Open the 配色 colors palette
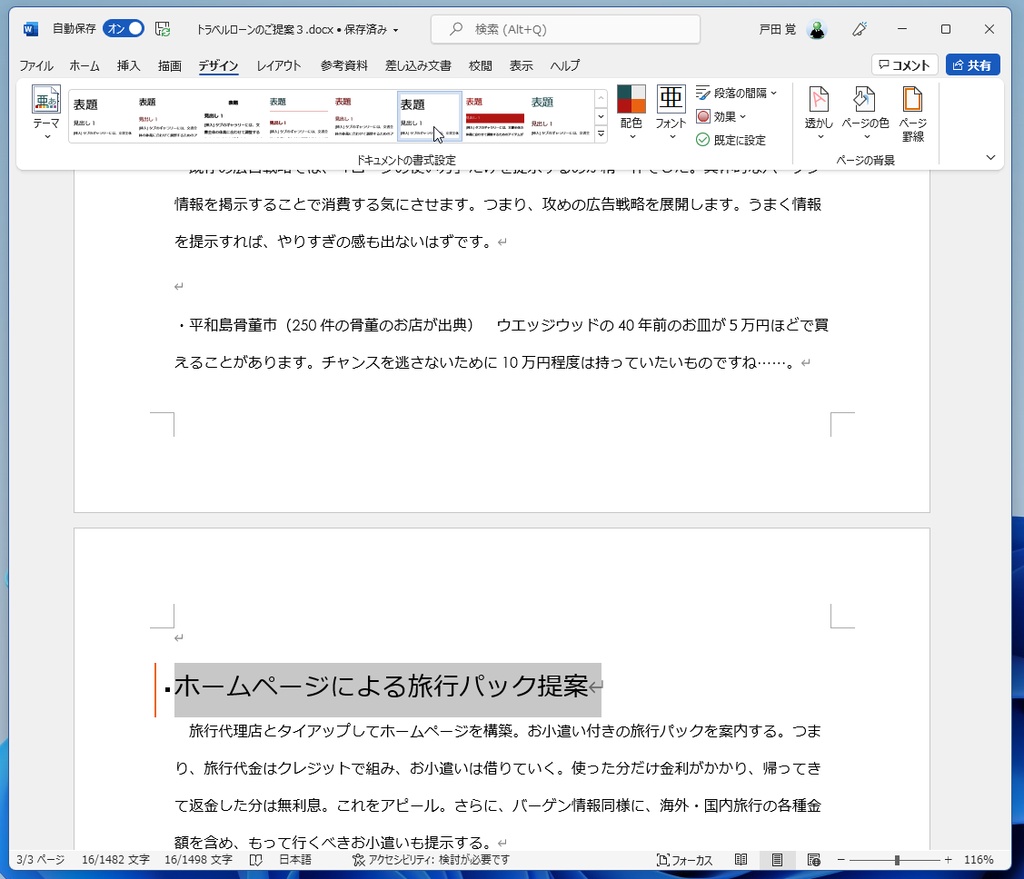The image size is (1024, 879). [x=631, y=112]
